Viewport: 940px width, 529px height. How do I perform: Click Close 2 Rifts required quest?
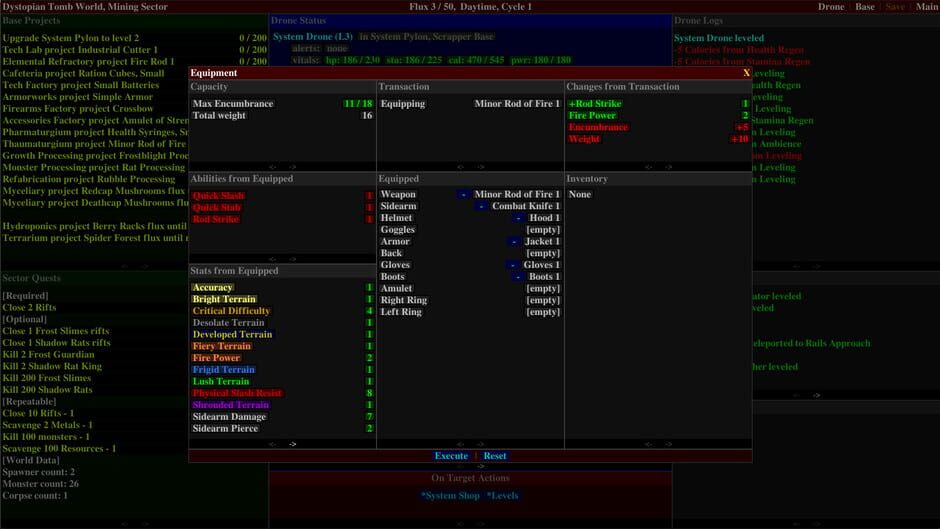[29, 307]
